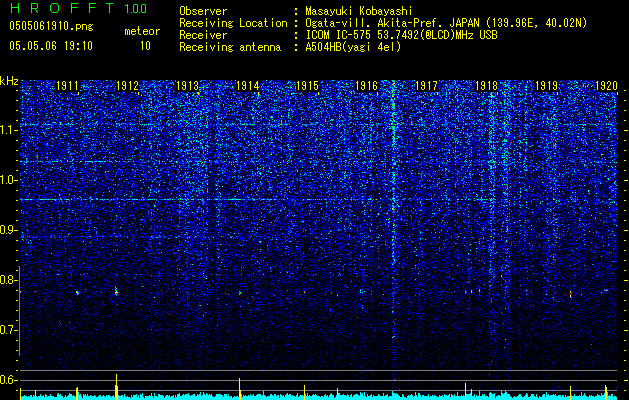Viewport: 629px width, 400px height.
Task: Click meteor count value 10
Action: (145, 46)
